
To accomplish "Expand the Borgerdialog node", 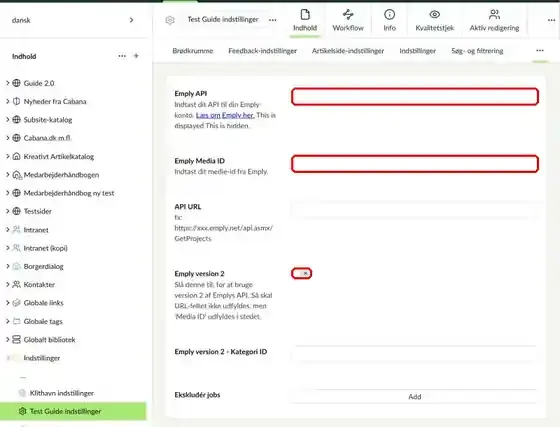I will pos(8,266).
